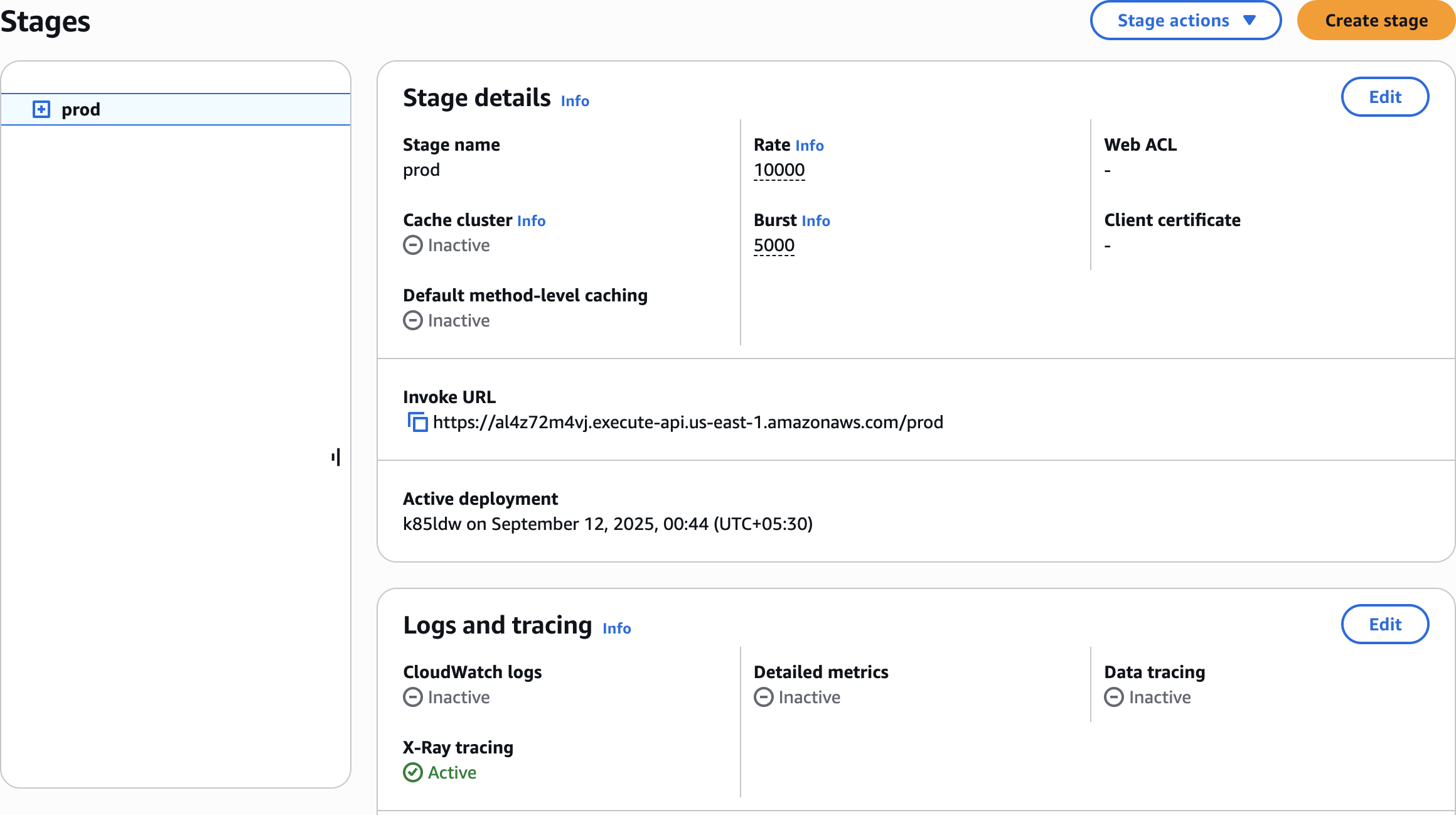The height and width of the screenshot is (815, 1456).
Task: Click the CloudWatch logs Inactive status icon
Action: [413, 697]
